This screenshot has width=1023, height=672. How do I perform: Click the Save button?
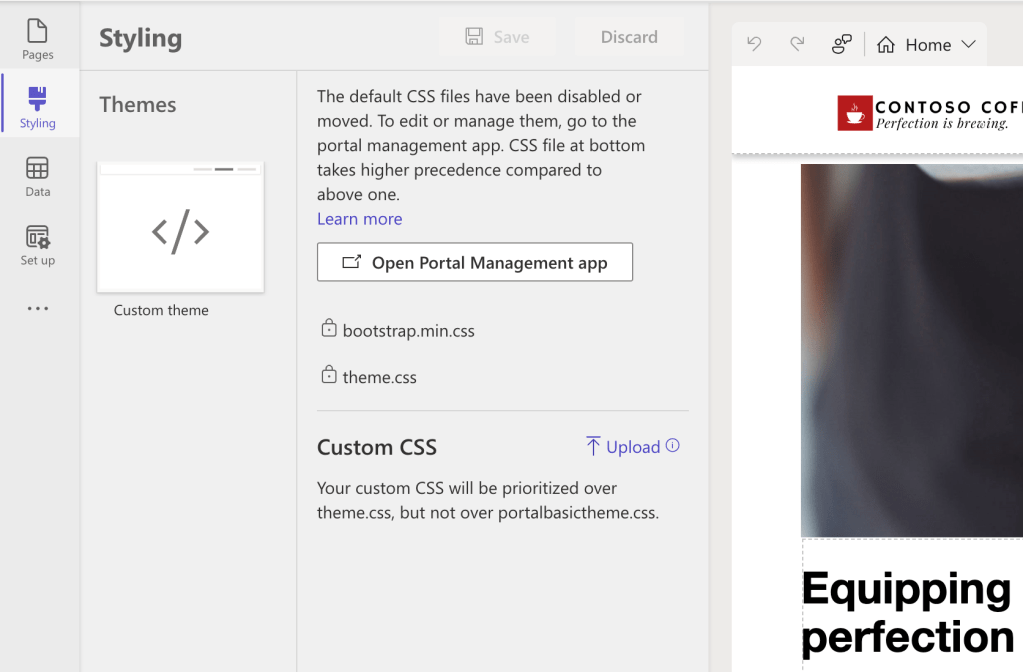coord(497,37)
